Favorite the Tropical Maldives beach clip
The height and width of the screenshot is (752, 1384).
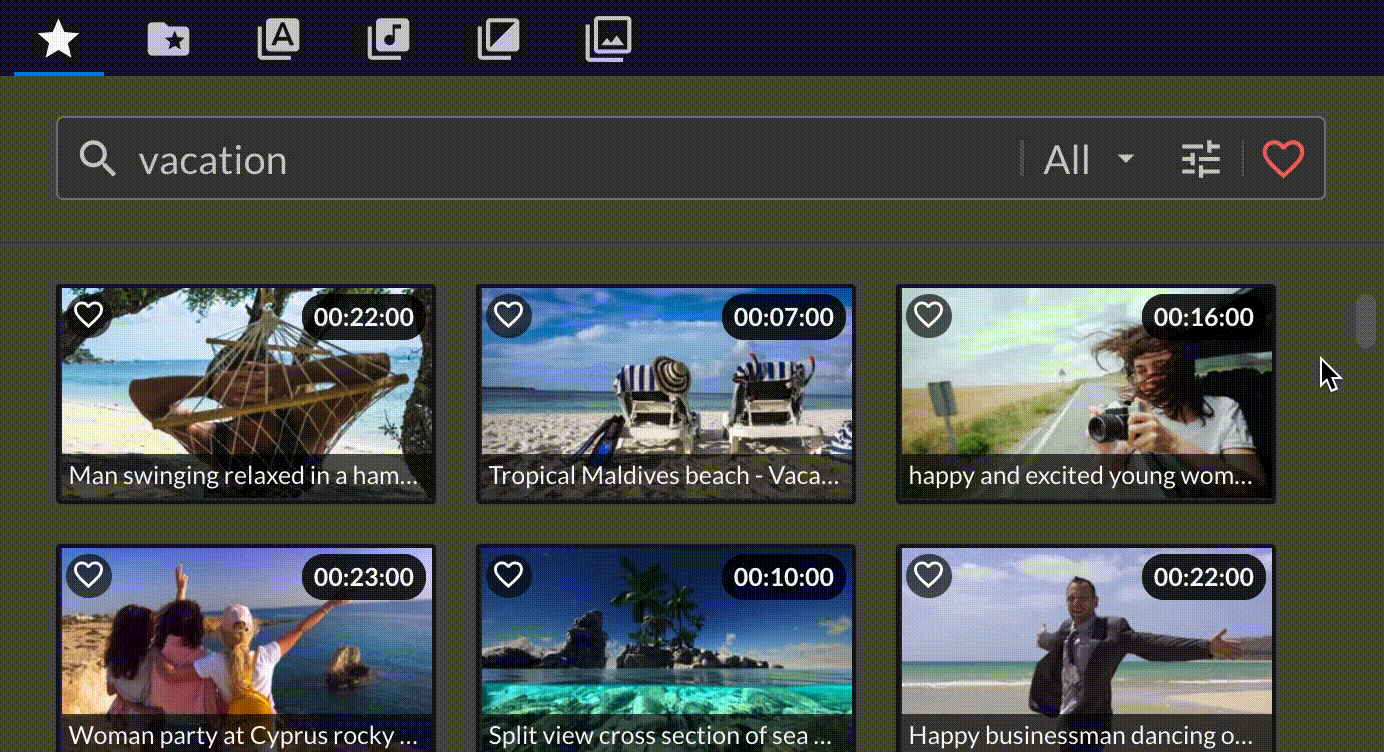coord(509,315)
